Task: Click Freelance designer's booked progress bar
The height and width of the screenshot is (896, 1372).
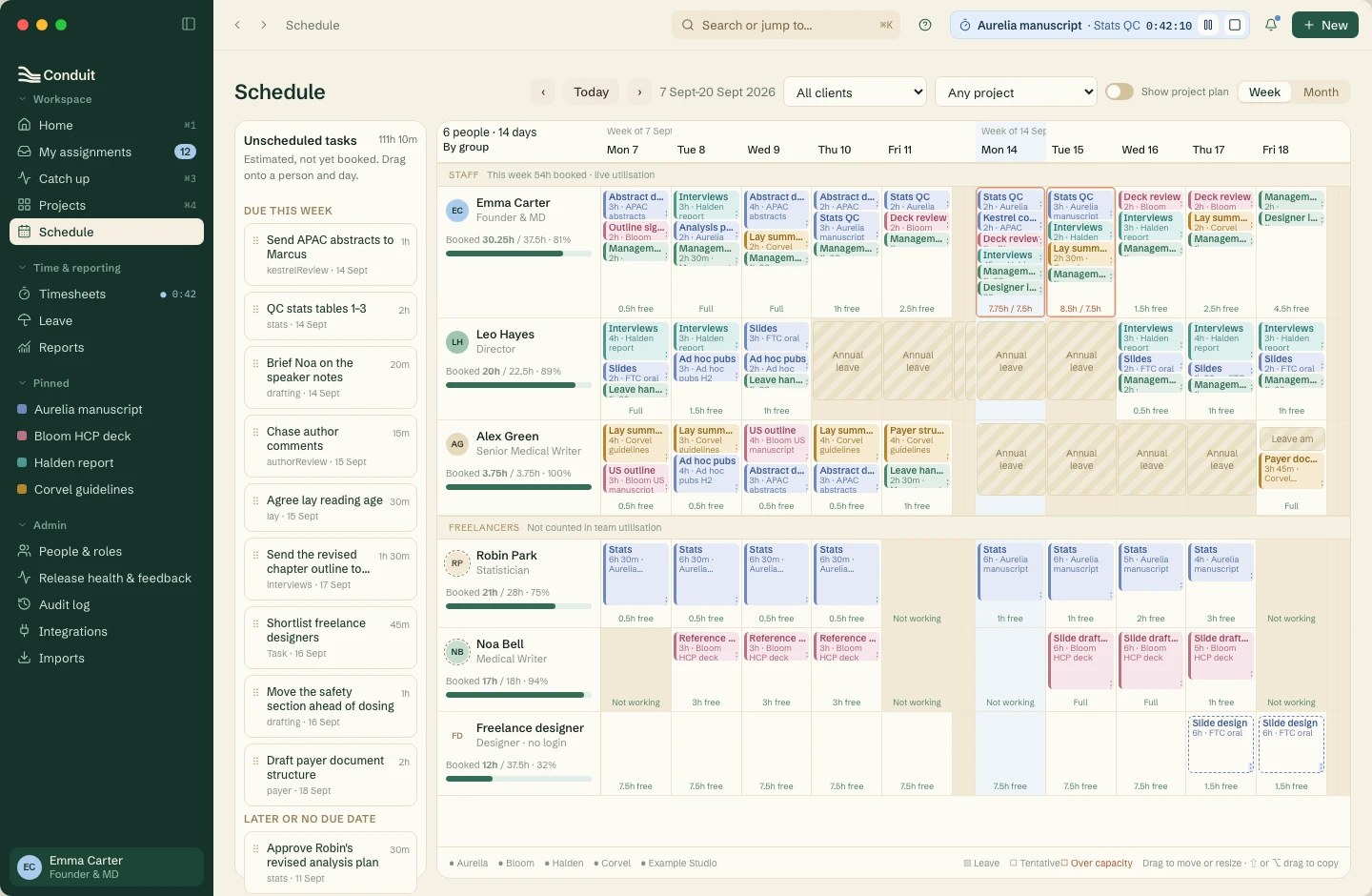Action: click(x=518, y=779)
